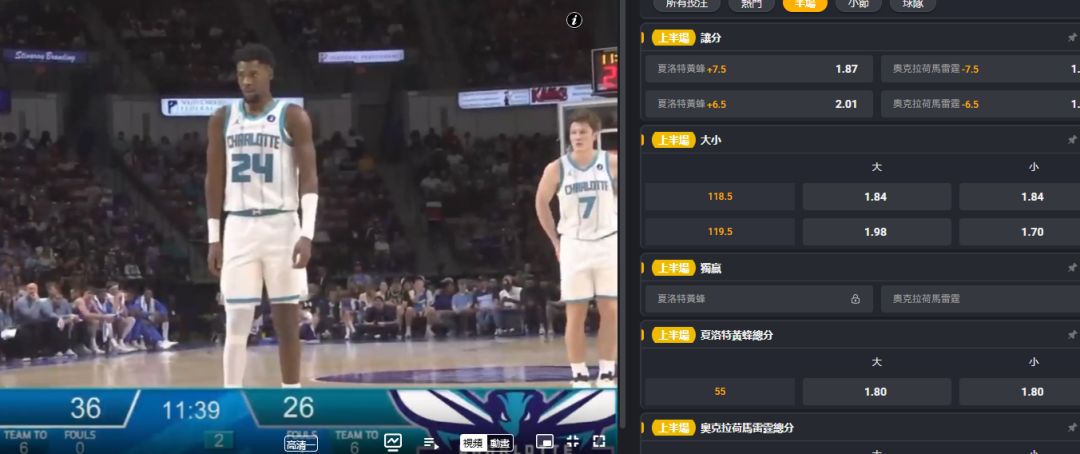Open the live stats chart icon
1080x454 pixels.
pyautogui.click(x=393, y=441)
